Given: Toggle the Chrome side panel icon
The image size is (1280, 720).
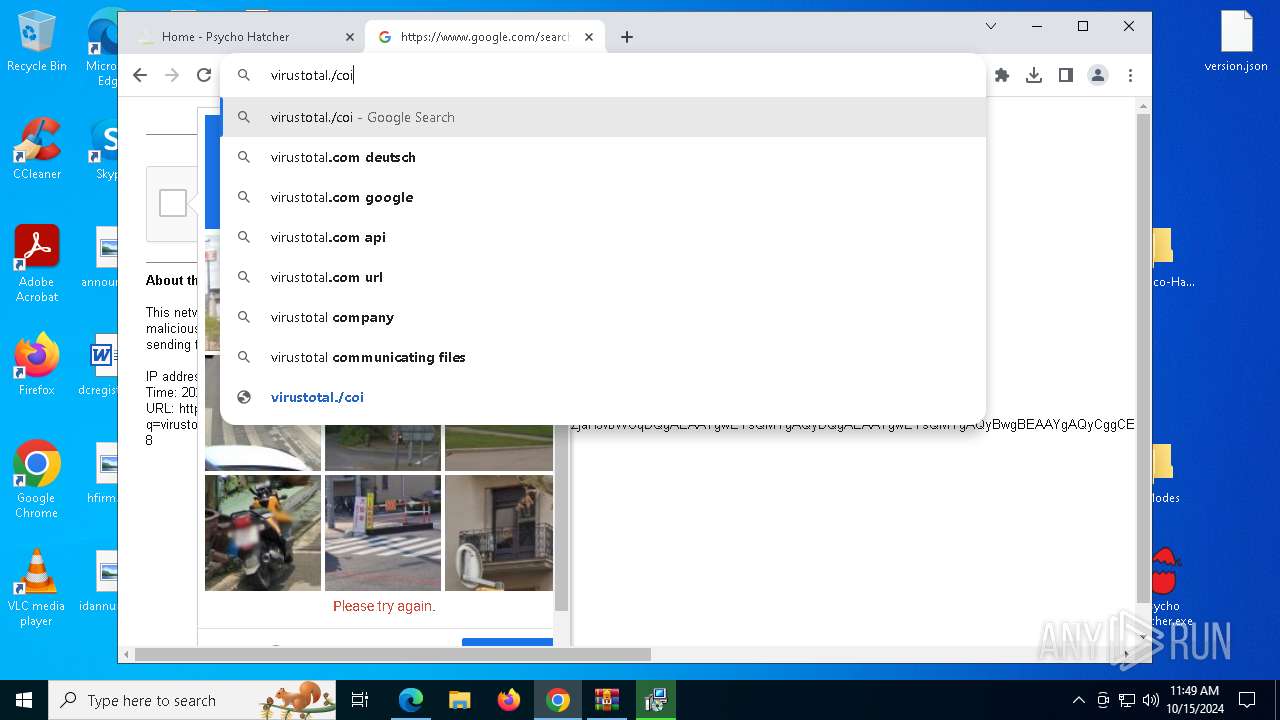Looking at the screenshot, I should [x=1066, y=75].
